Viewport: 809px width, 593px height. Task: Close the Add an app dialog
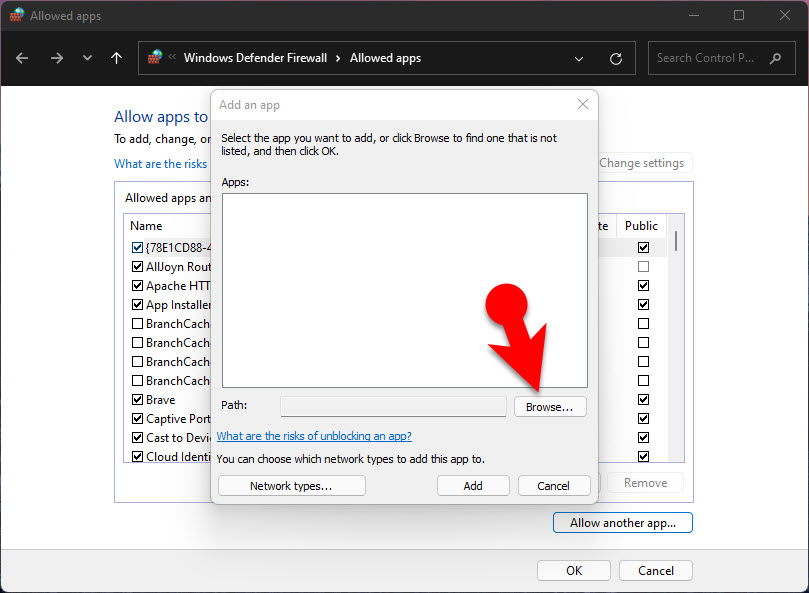tap(583, 104)
